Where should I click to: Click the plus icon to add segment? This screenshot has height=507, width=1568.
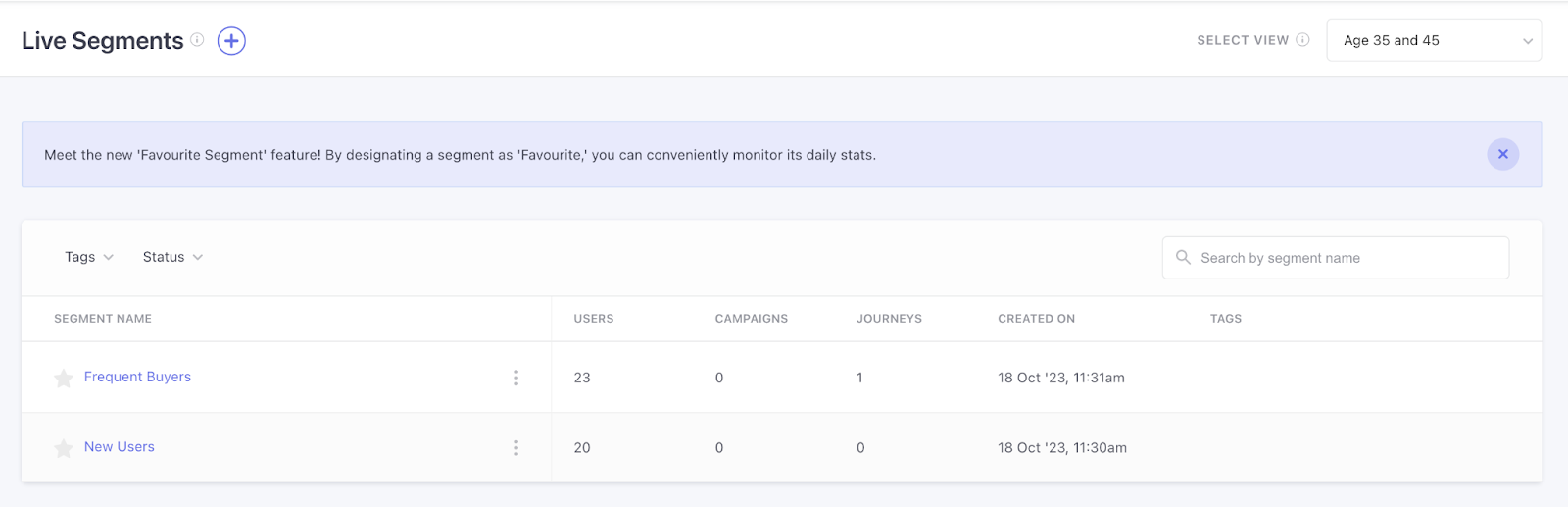click(x=231, y=41)
